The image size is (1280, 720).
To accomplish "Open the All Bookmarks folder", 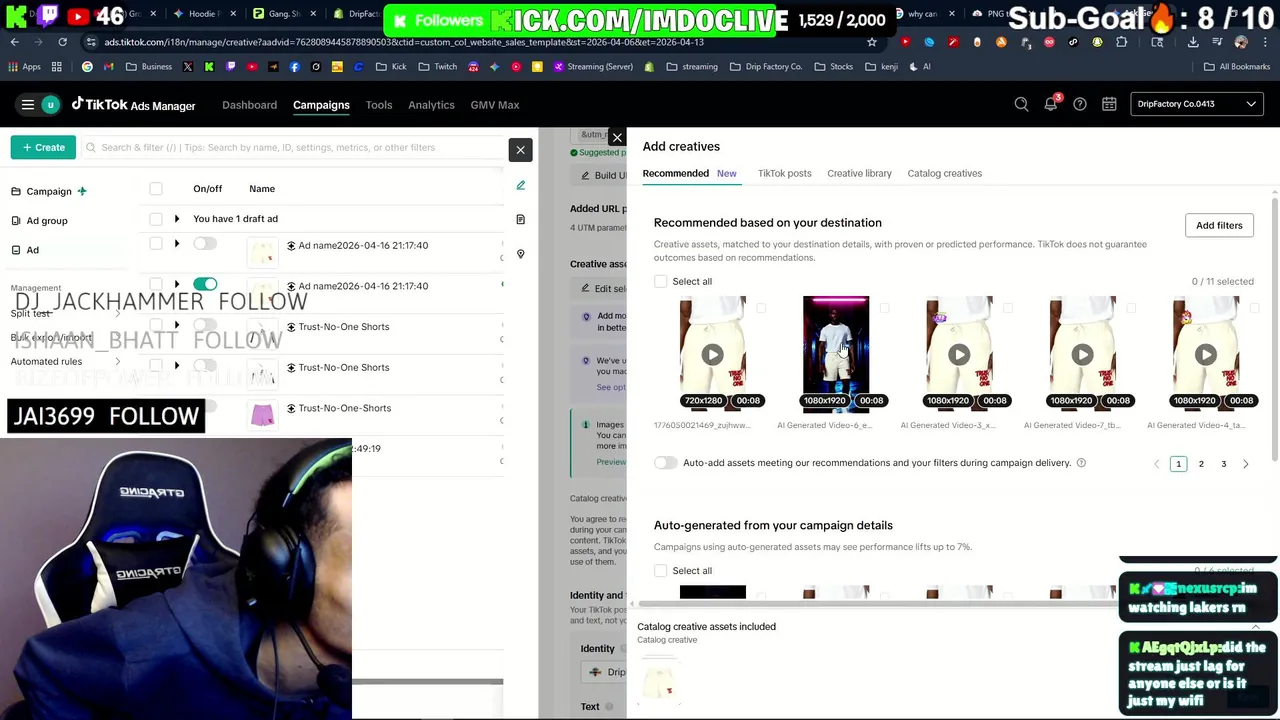I will coord(1236,66).
